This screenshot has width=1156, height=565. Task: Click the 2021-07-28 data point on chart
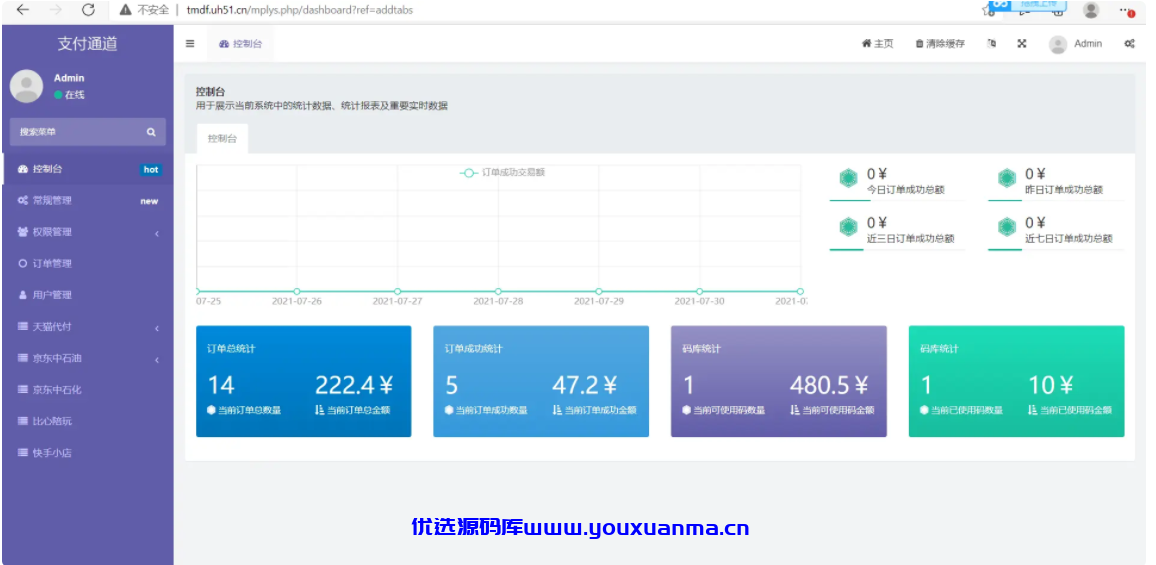tap(498, 291)
